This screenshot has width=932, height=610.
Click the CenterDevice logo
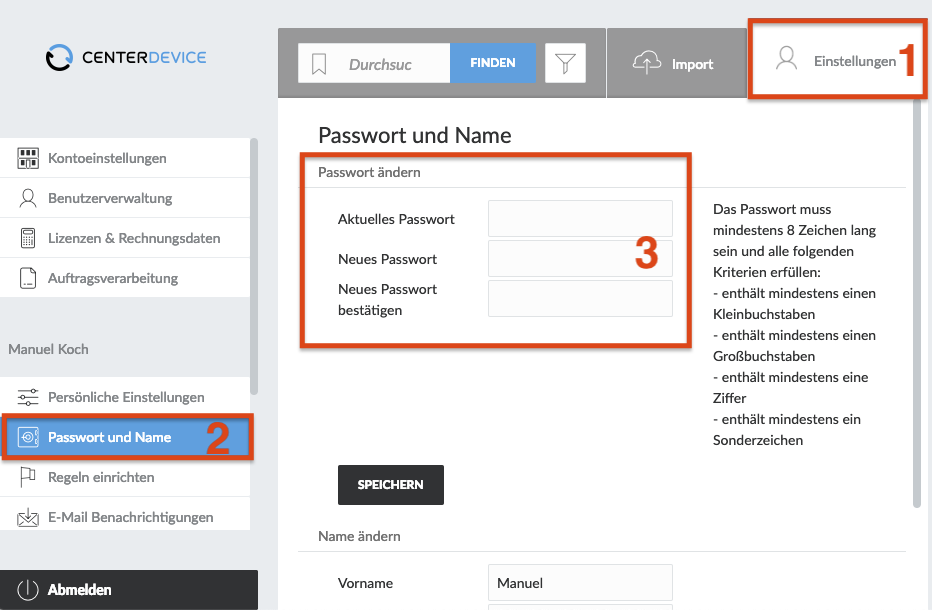(x=125, y=58)
